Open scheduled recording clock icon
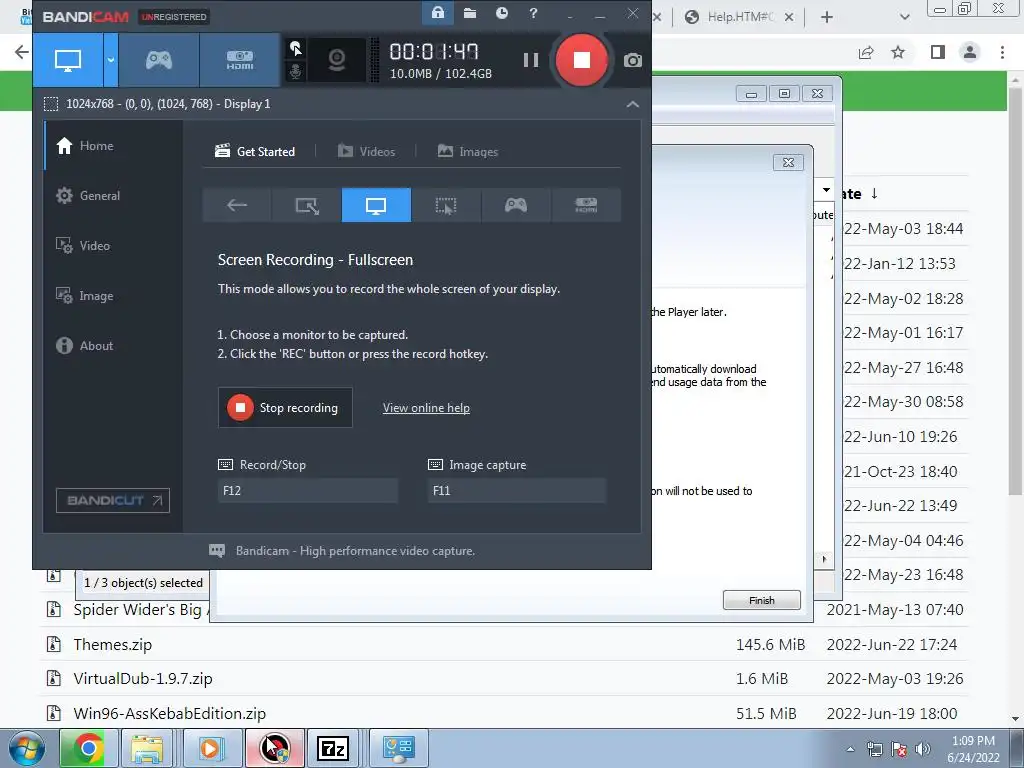The image size is (1024, 768). coord(502,13)
